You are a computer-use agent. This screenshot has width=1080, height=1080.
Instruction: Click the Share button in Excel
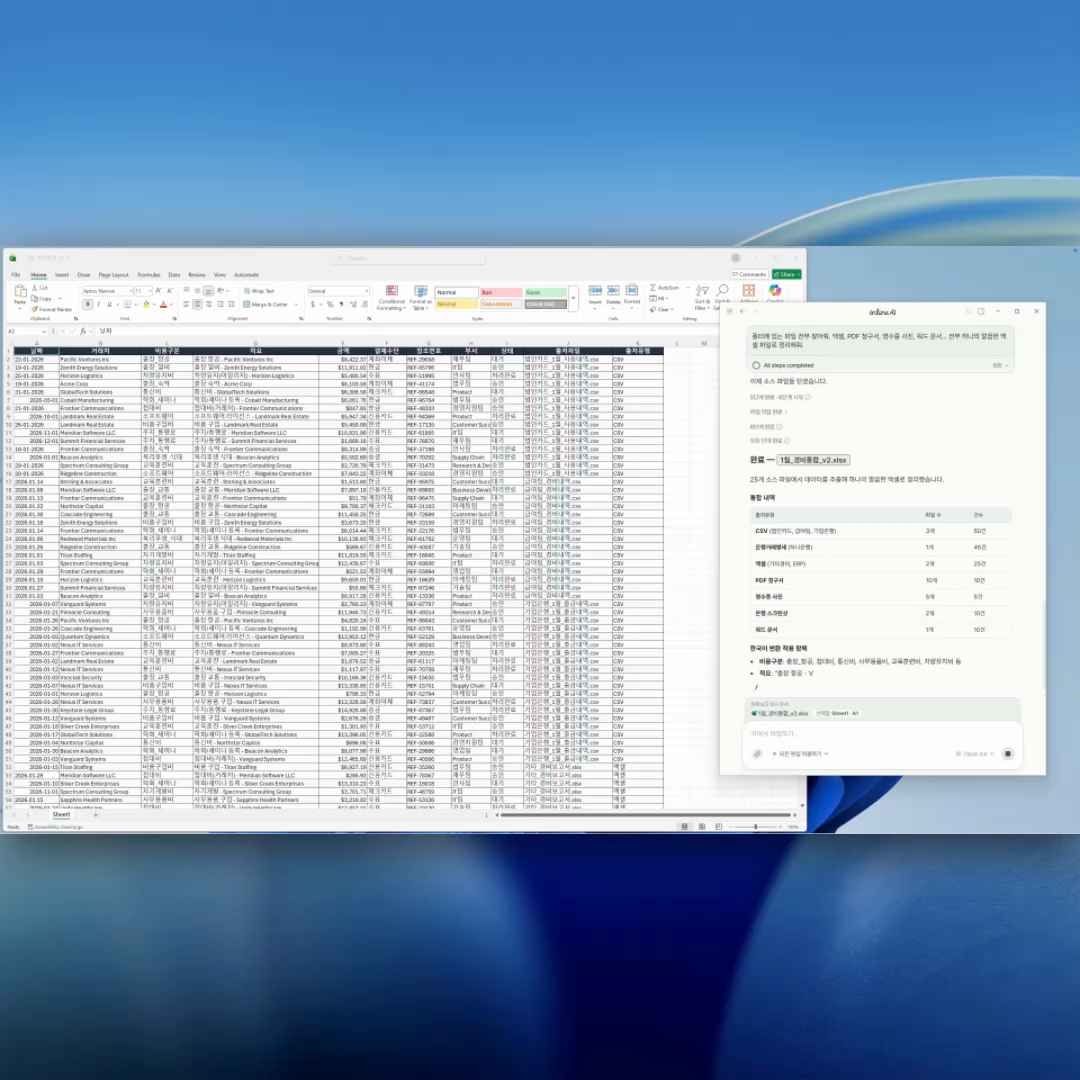click(x=788, y=274)
